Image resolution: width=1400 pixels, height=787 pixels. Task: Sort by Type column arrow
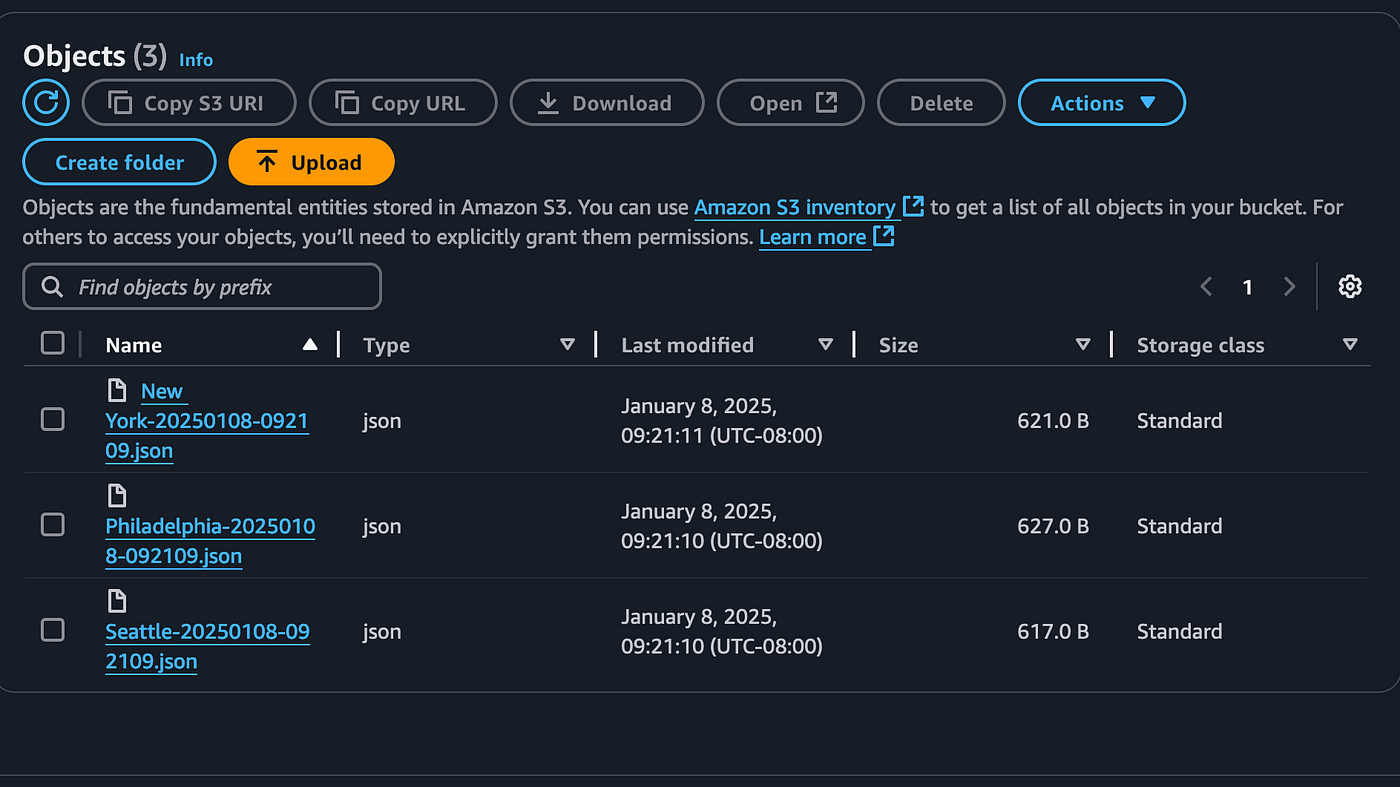[567, 345]
